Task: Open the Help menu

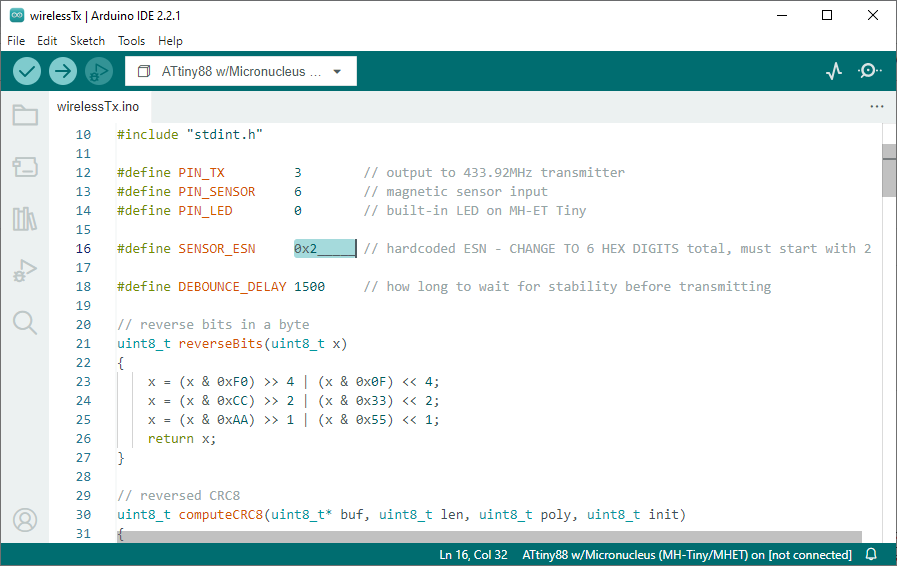Action: [x=170, y=41]
